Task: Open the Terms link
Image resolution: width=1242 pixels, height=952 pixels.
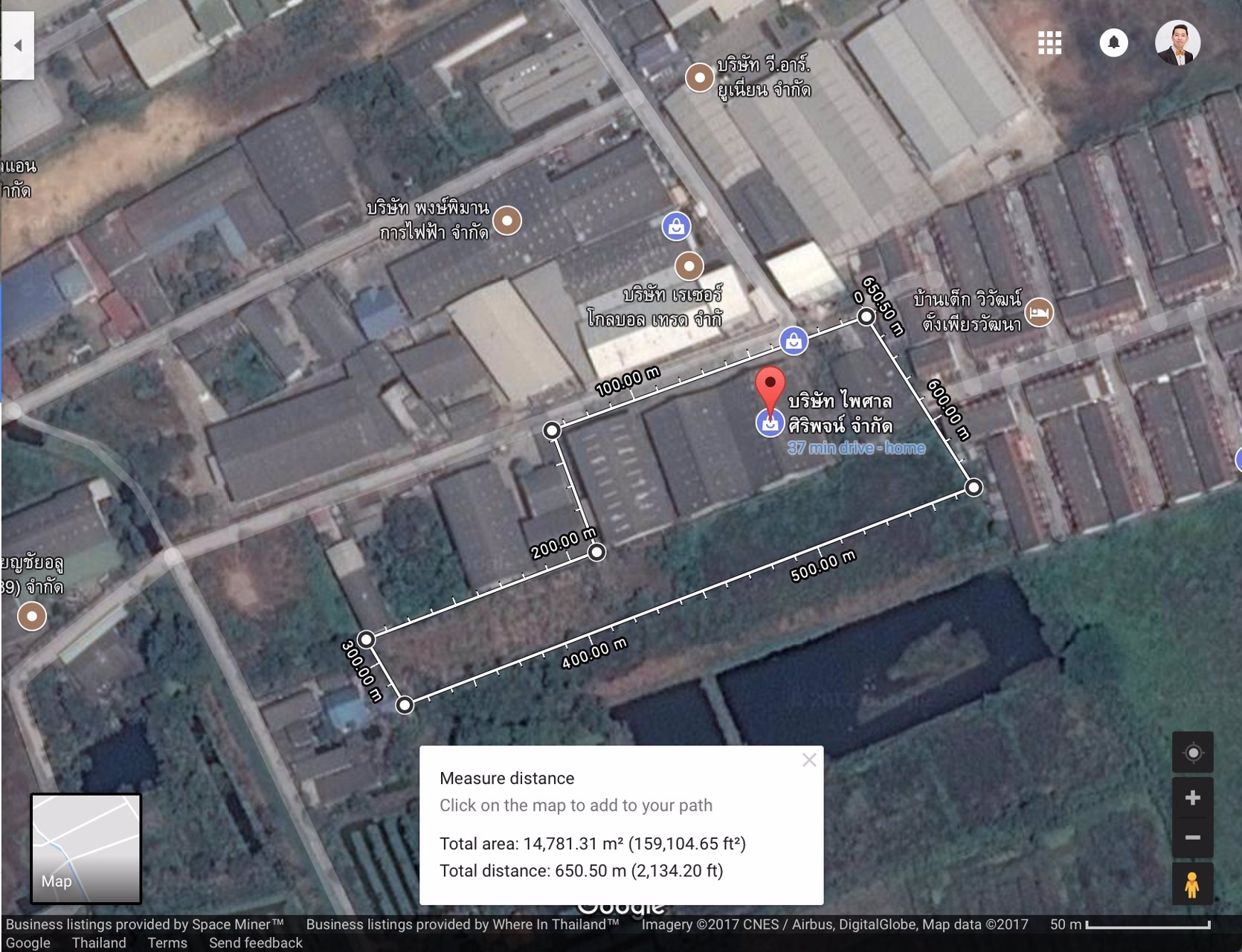Action: pos(167,942)
